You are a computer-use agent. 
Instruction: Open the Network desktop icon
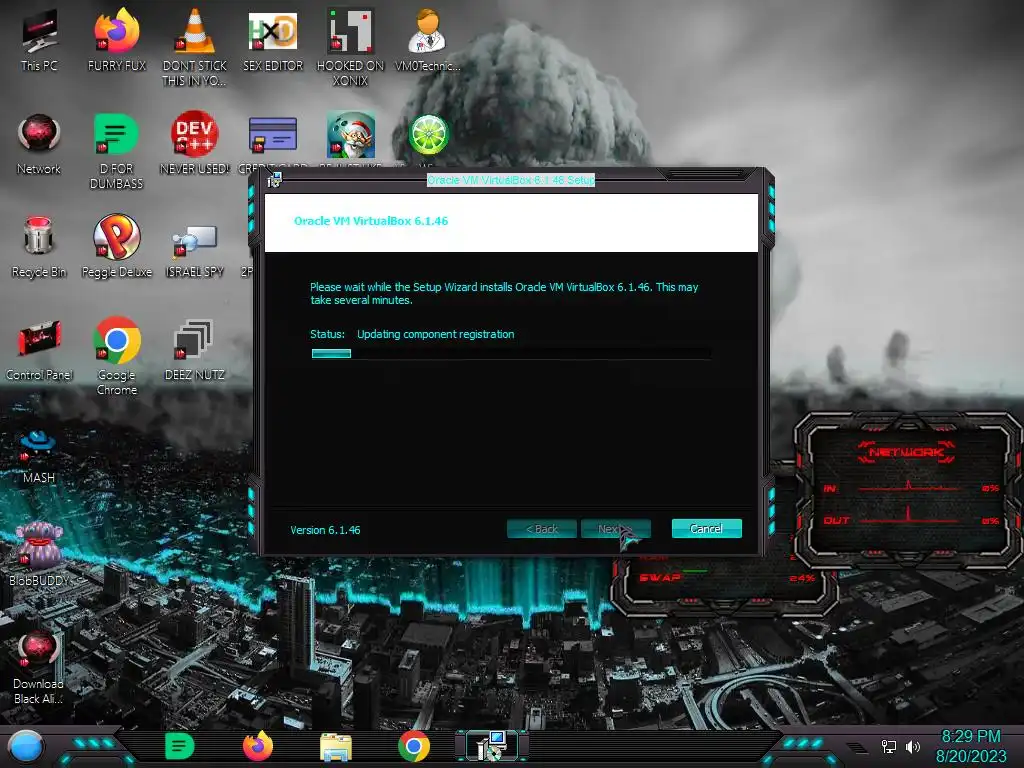coord(39,144)
